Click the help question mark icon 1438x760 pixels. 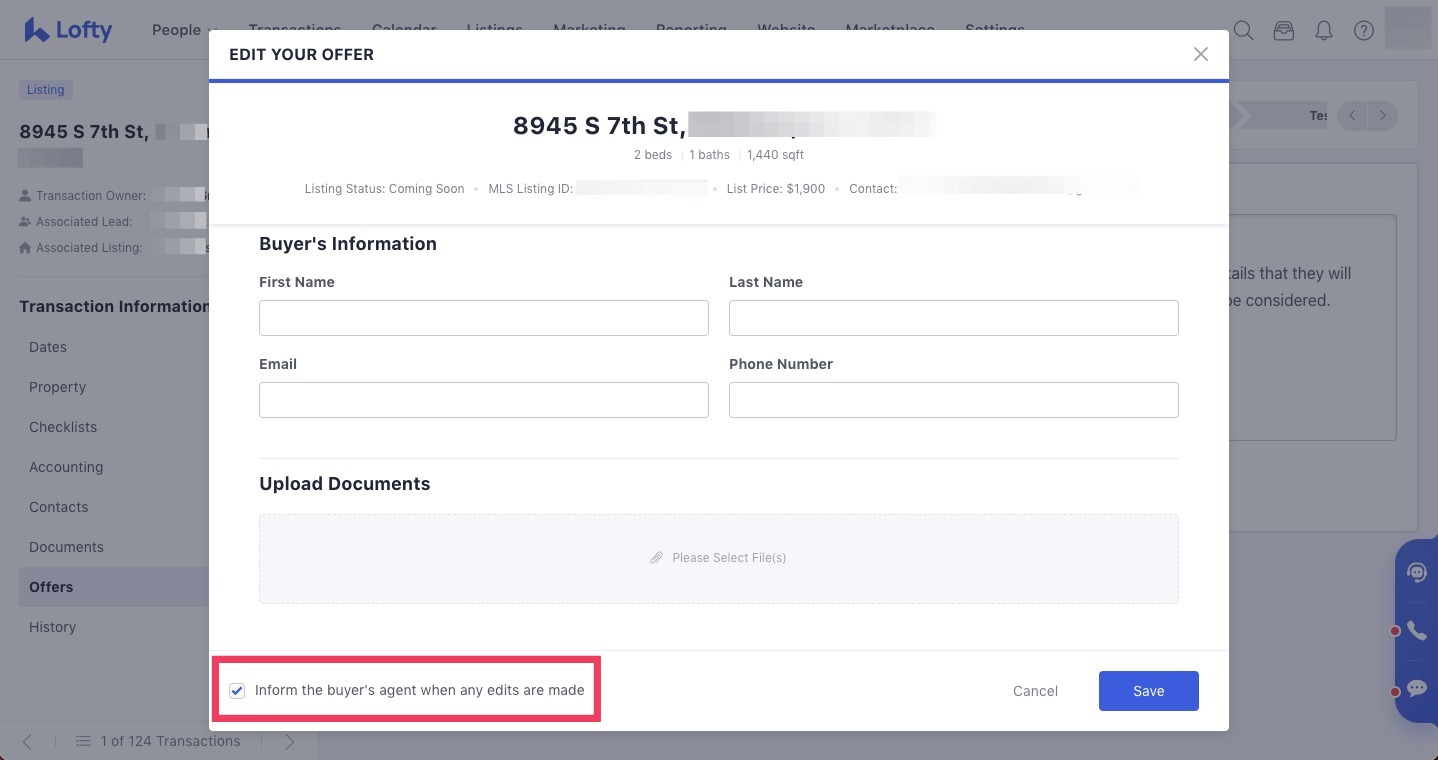[1363, 31]
